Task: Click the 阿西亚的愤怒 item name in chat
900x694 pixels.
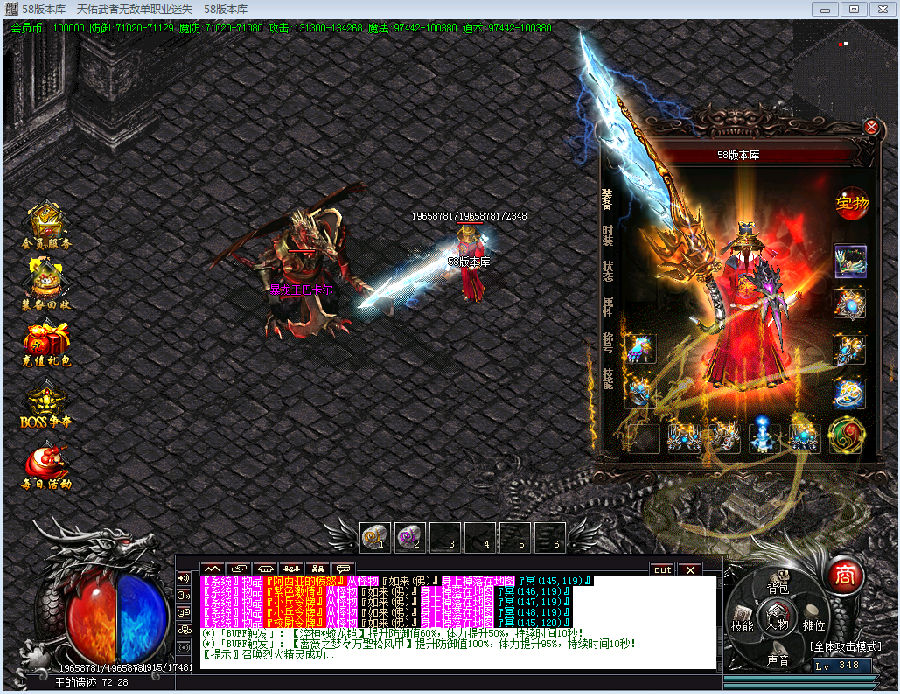Action: [304, 581]
